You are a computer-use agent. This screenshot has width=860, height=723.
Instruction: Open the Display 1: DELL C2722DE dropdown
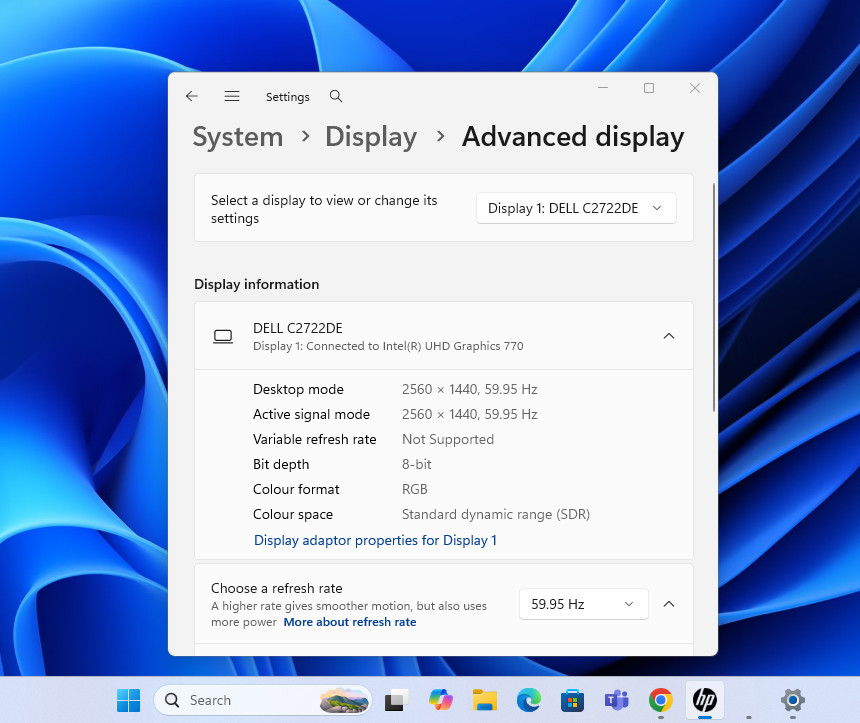(x=576, y=208)
